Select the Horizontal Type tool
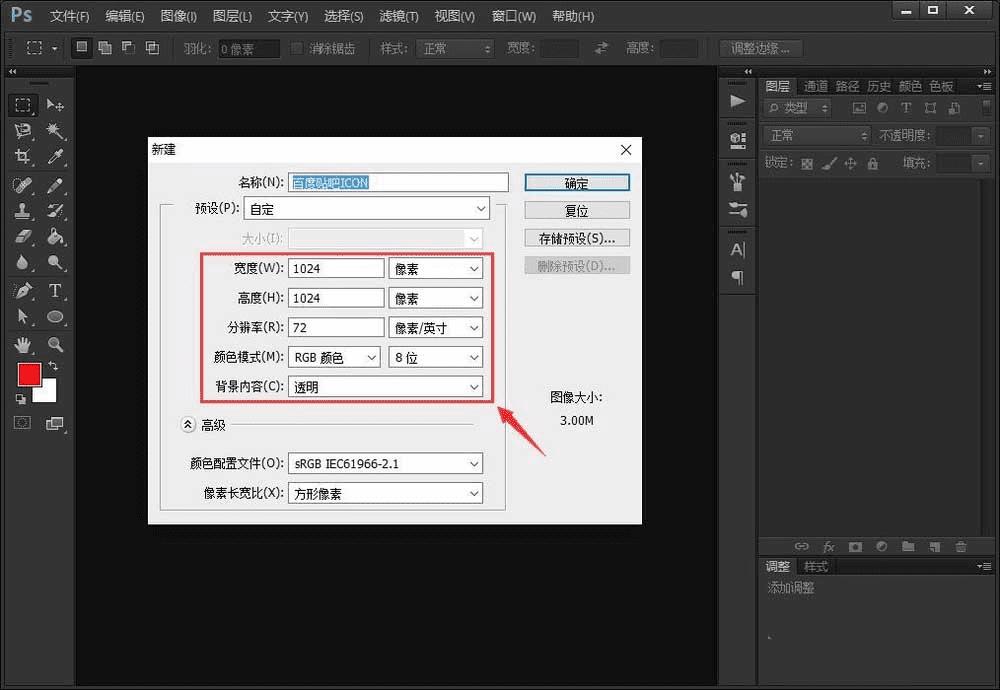1000x690 pixels. (56, 291)
